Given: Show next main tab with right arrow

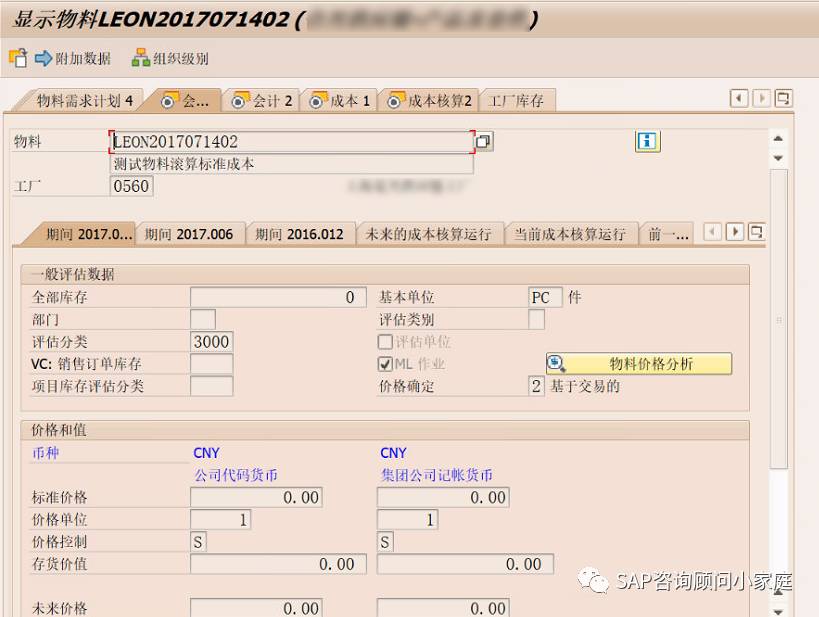Looking at the screenshot, I should pos(762,98).
